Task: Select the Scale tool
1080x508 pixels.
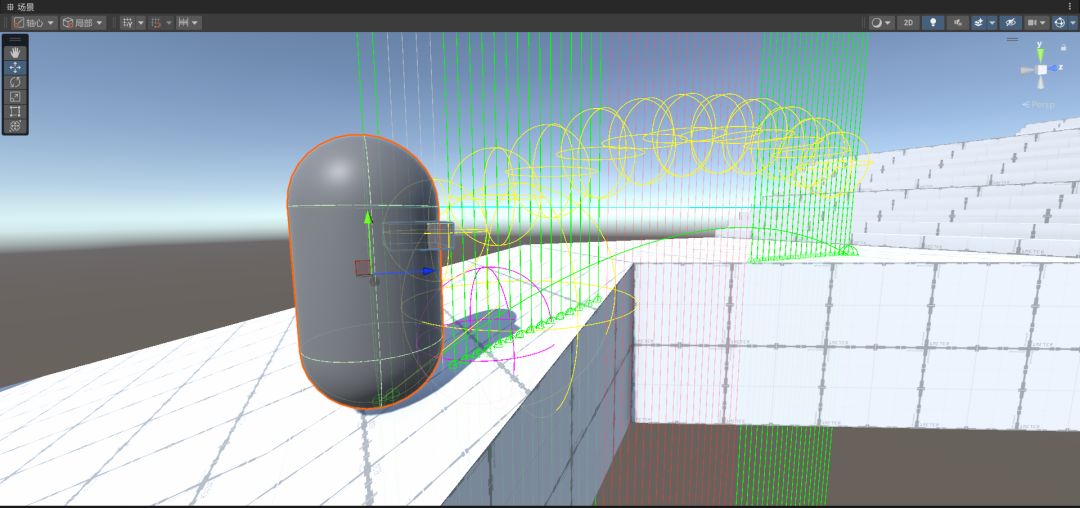Action: pos(15,96)
